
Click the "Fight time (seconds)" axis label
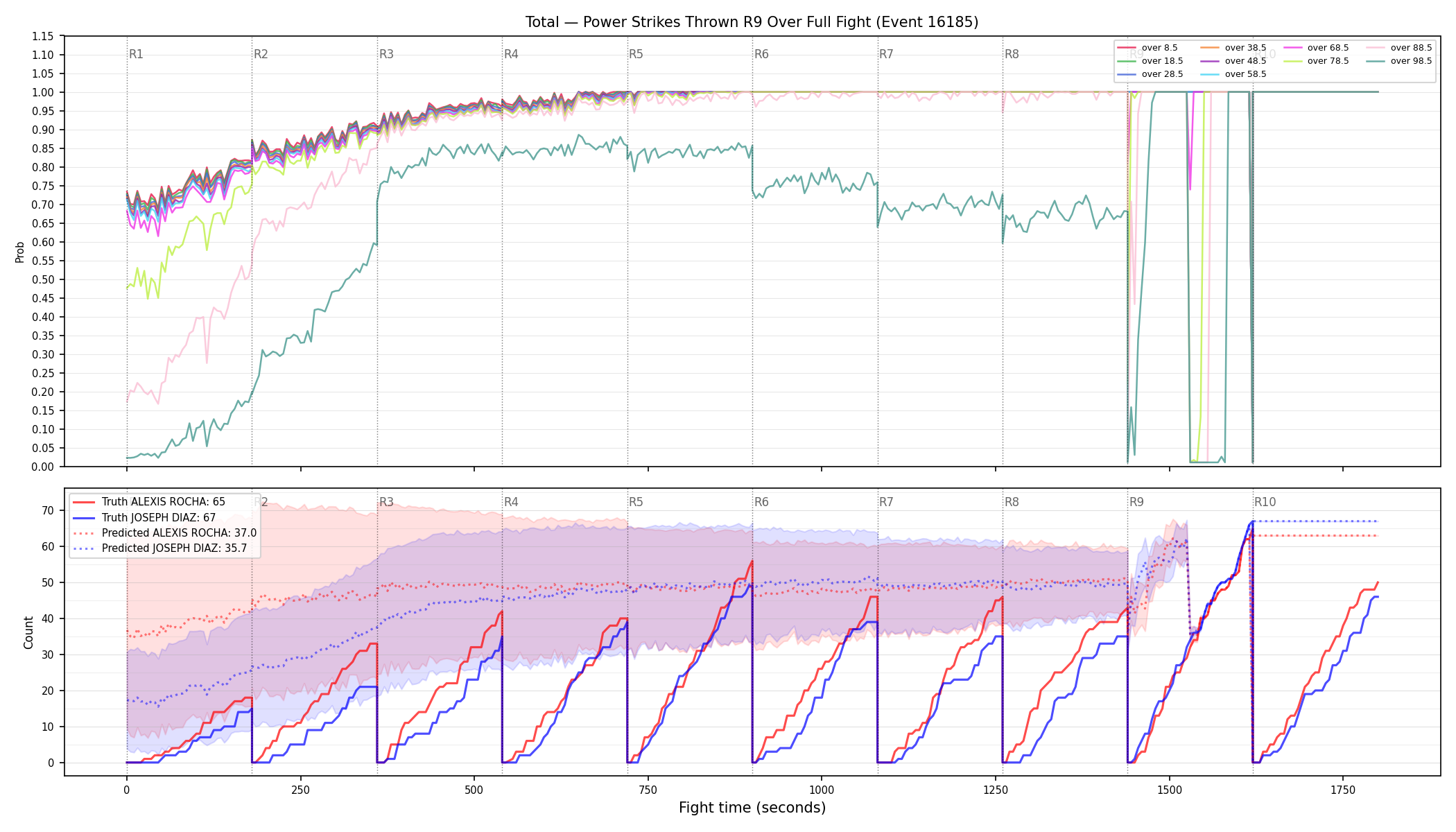coord(752,808)
